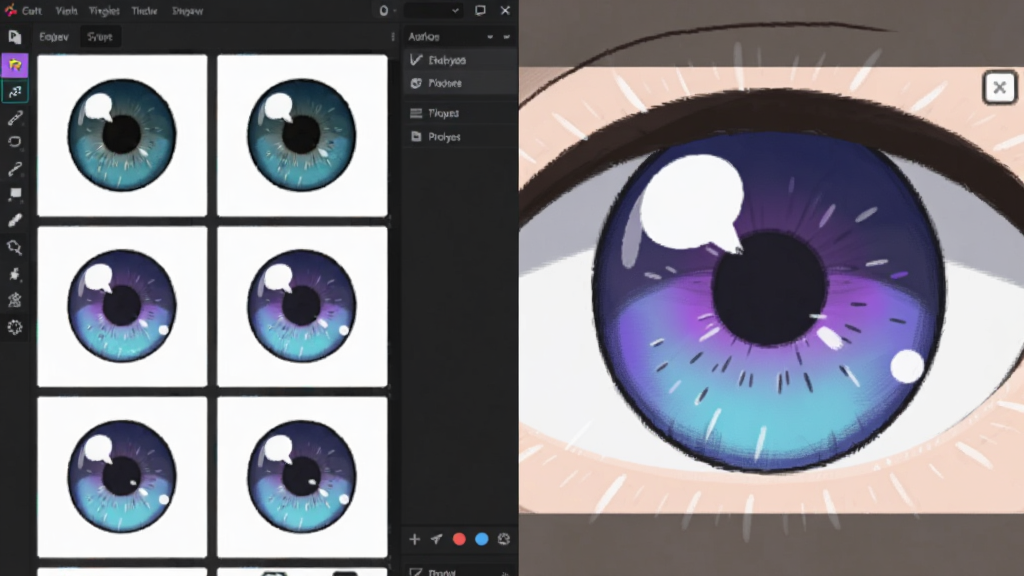
Task: Select the Etabyes entry label in the right panel
Action: coord(447,60)
